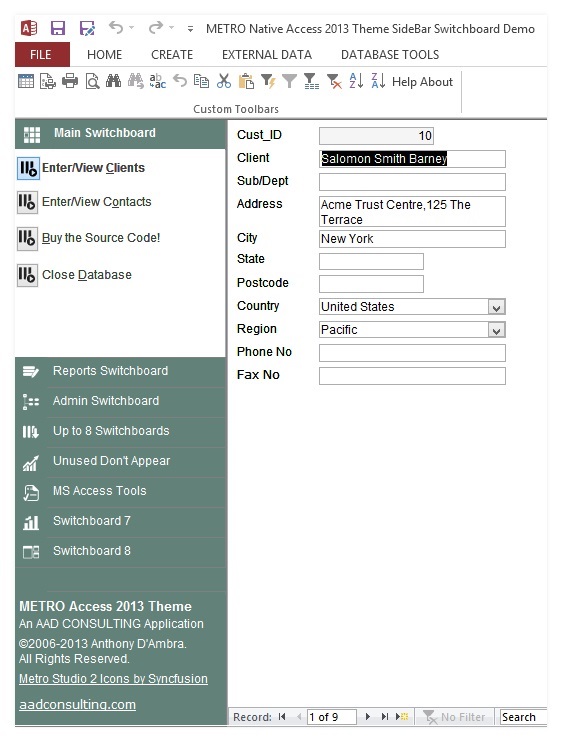Expand the Country dropdown
Viewport: 562px width, 742px height.
(496, 308)
